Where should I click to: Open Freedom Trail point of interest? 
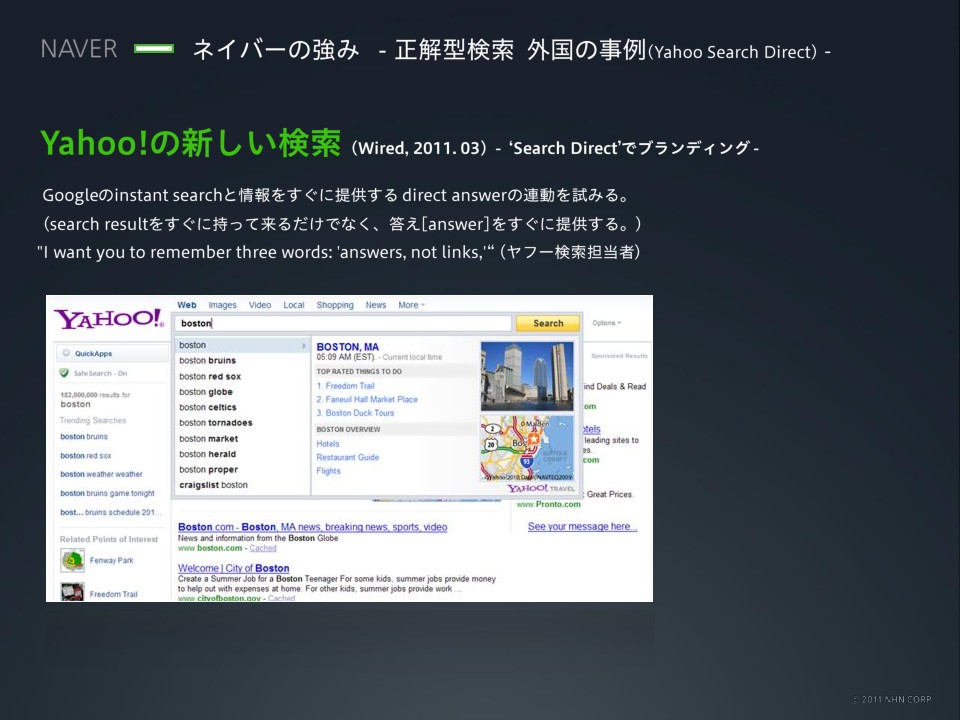113,594
